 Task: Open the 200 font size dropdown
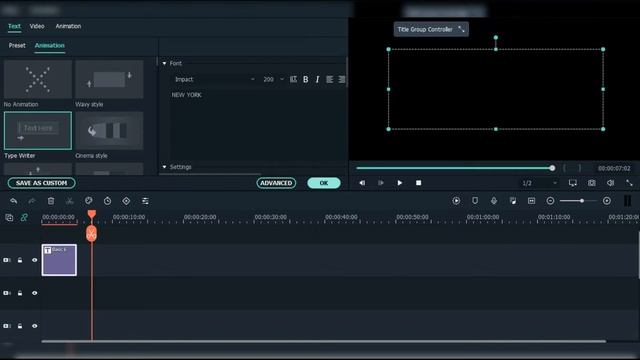[x=273, y=80]
